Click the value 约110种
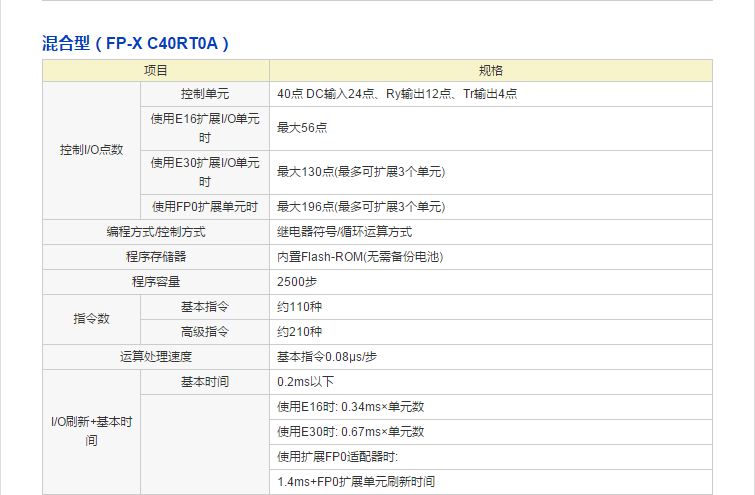 point(299,307)
